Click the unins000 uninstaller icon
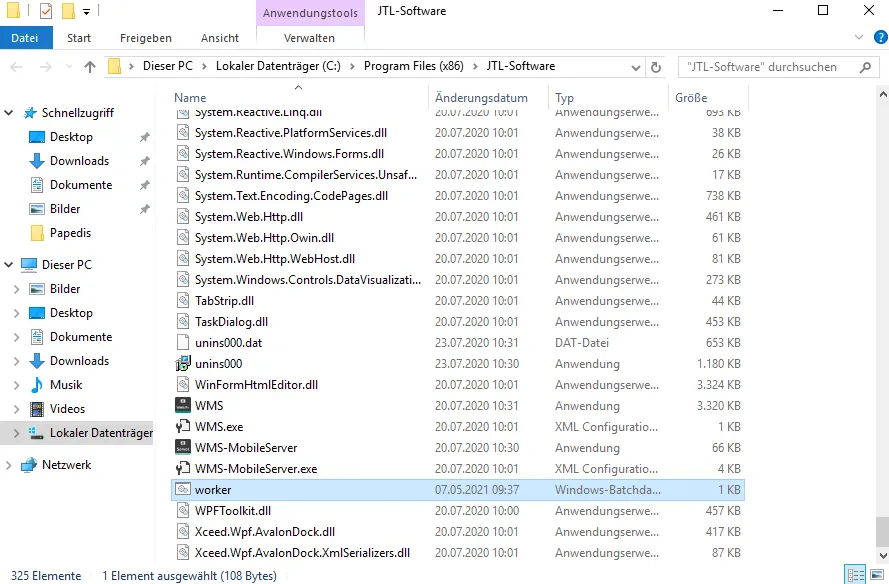Viewport: 889px width, 584px height. pos(183,363)
